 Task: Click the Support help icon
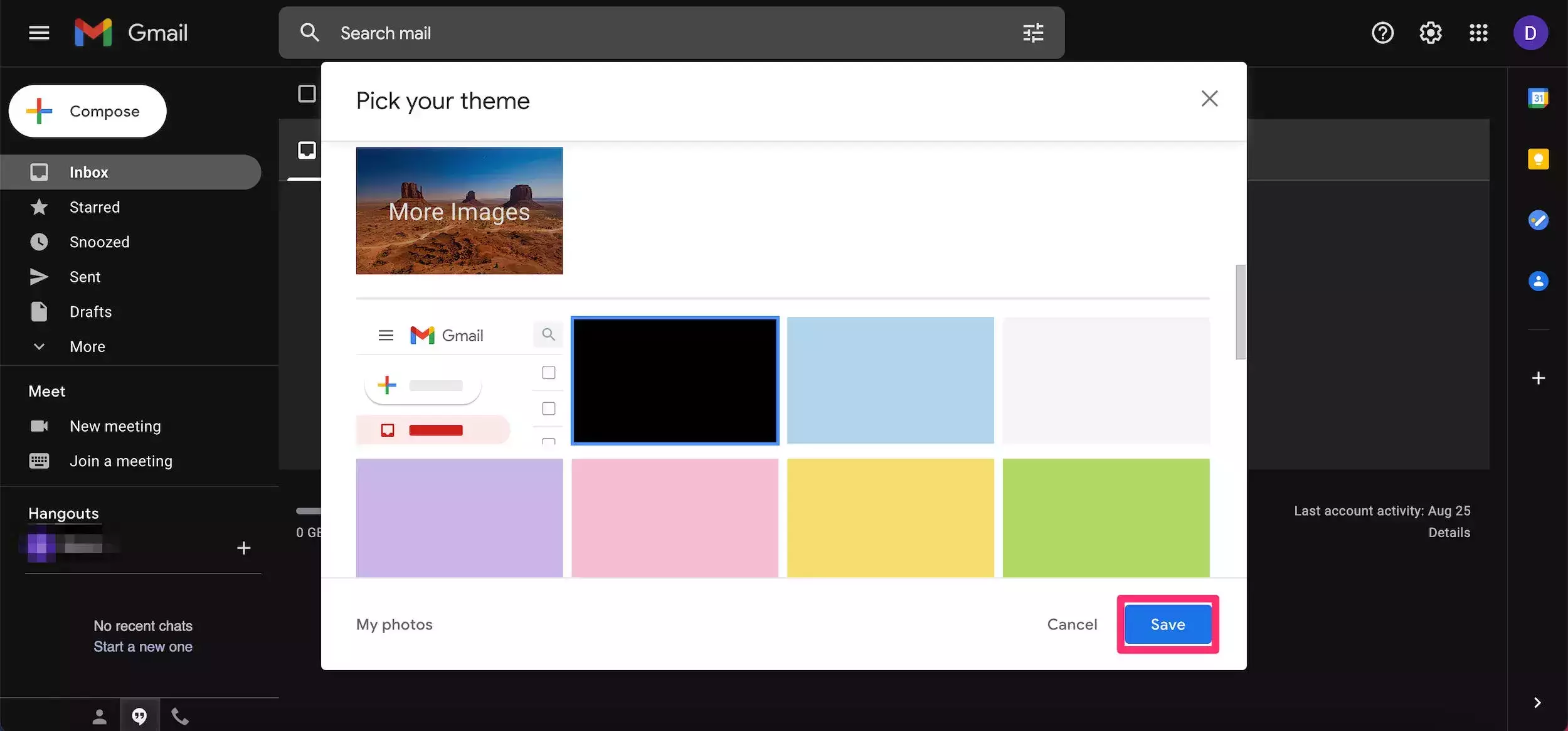(1382, 33)
